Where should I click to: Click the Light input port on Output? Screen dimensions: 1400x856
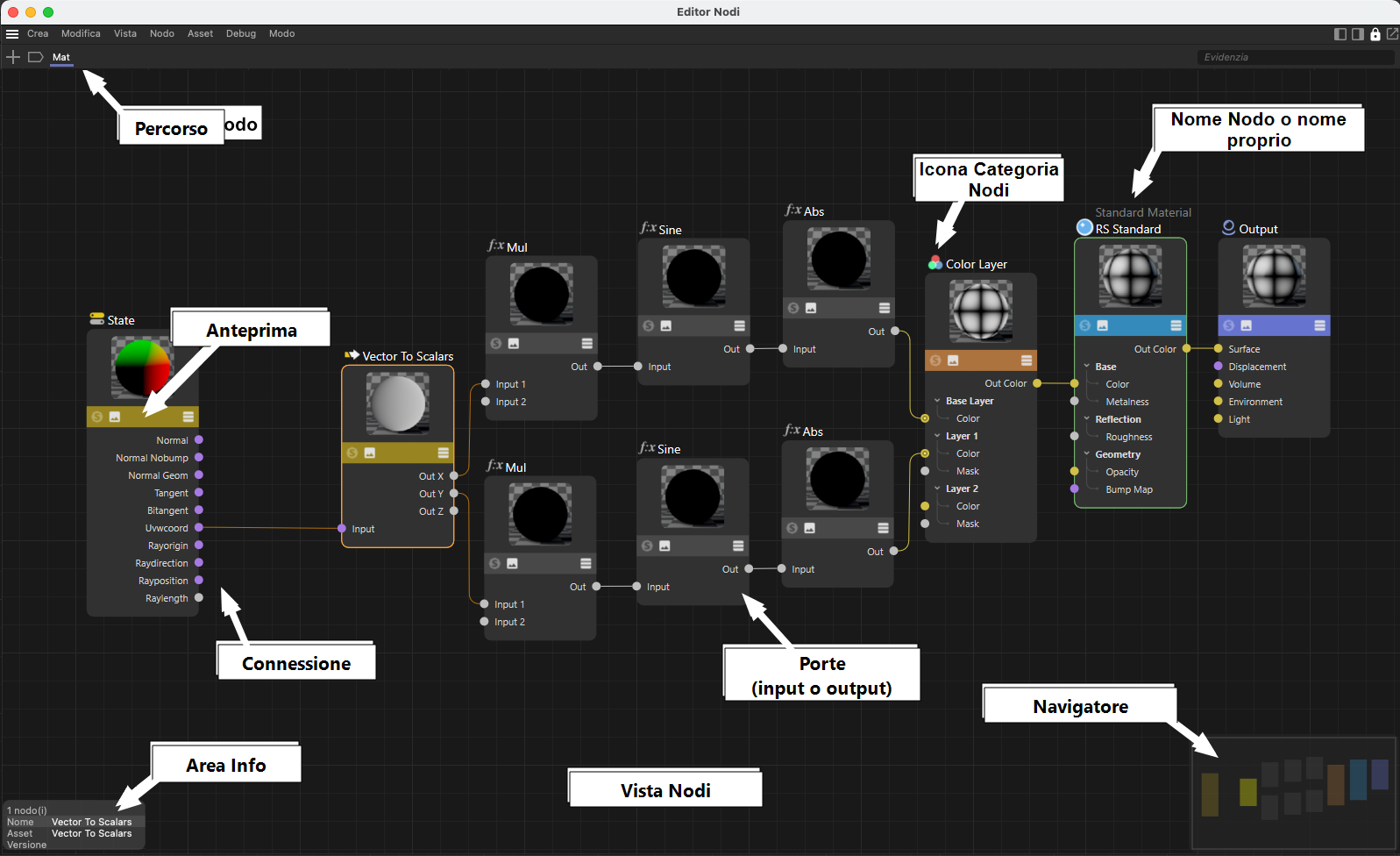click(x=1219, y=419)
